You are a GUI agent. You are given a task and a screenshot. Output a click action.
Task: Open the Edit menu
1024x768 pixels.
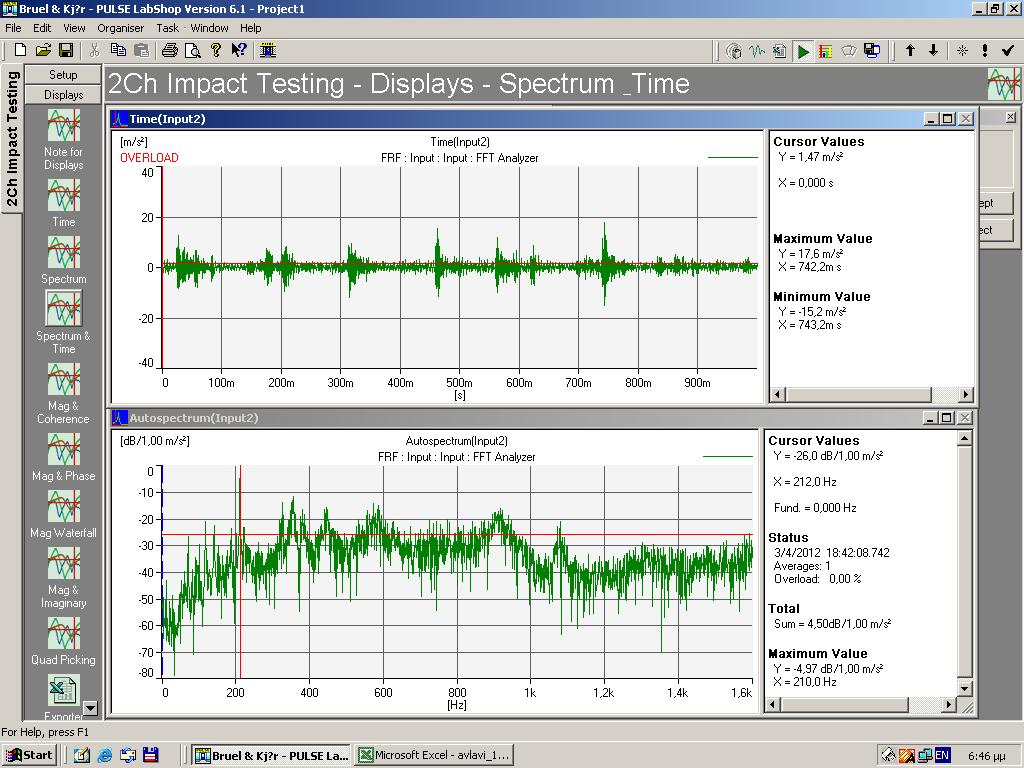pos(42,28)
